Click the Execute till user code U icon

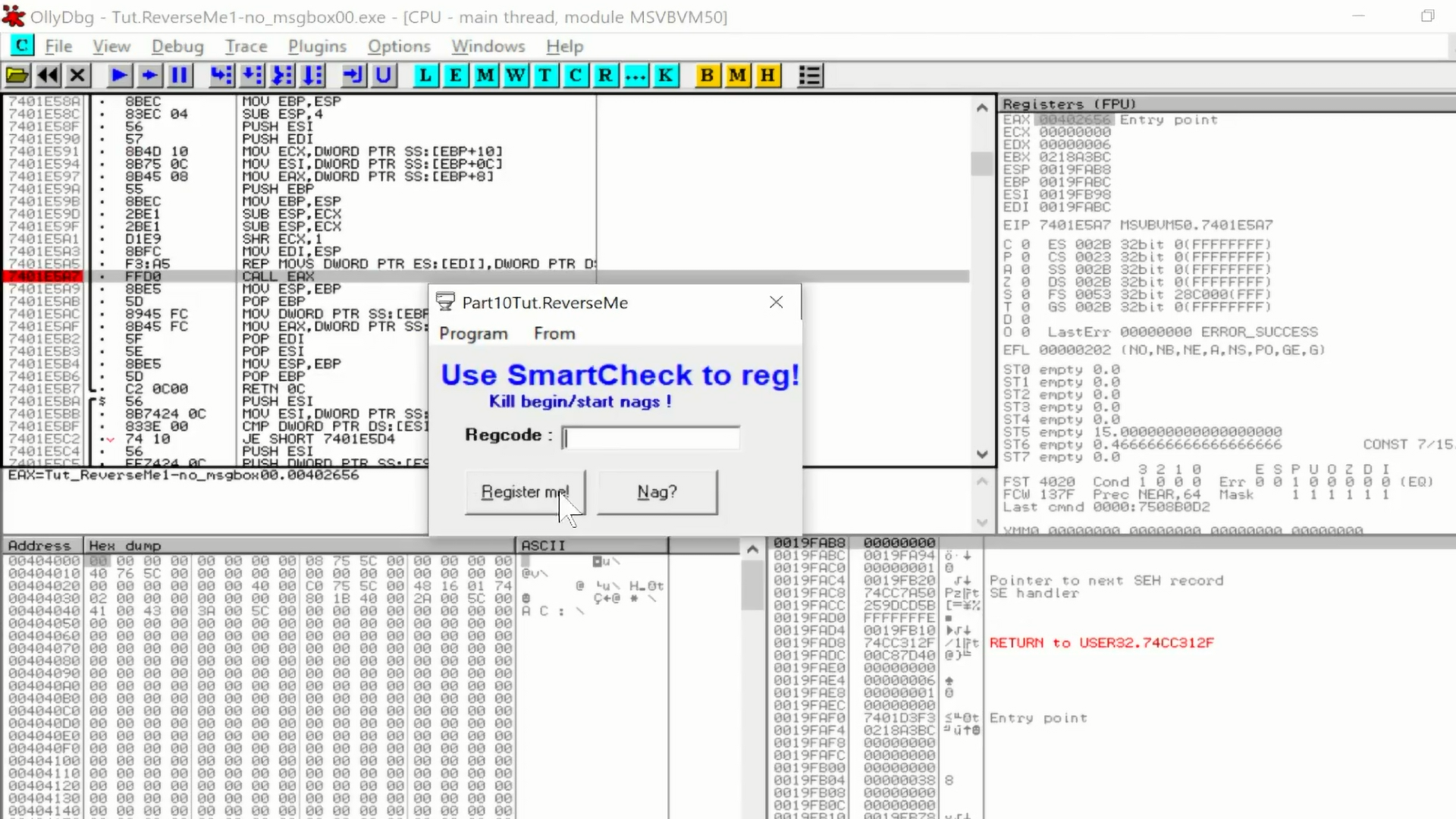384,75
